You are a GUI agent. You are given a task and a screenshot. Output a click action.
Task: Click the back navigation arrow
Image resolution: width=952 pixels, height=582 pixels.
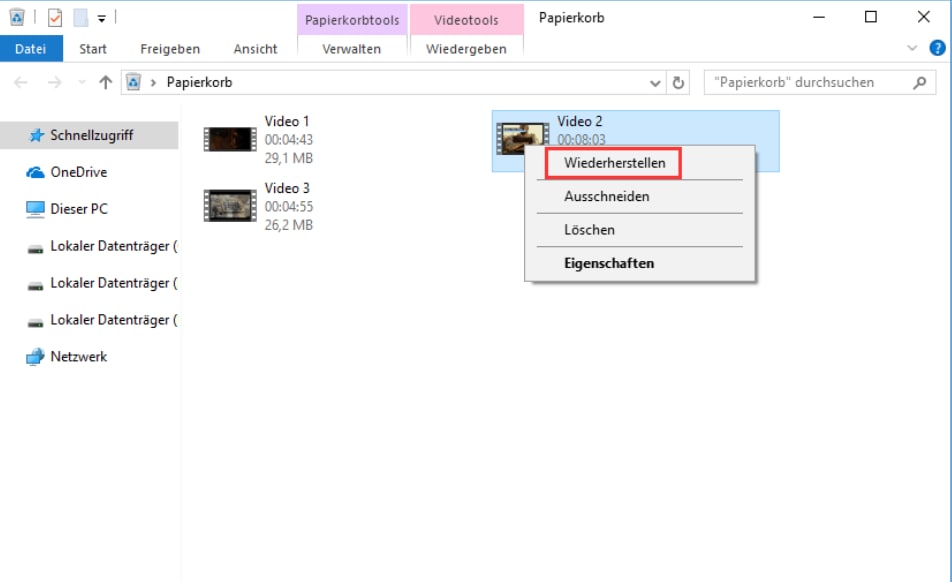click(21, 82)
